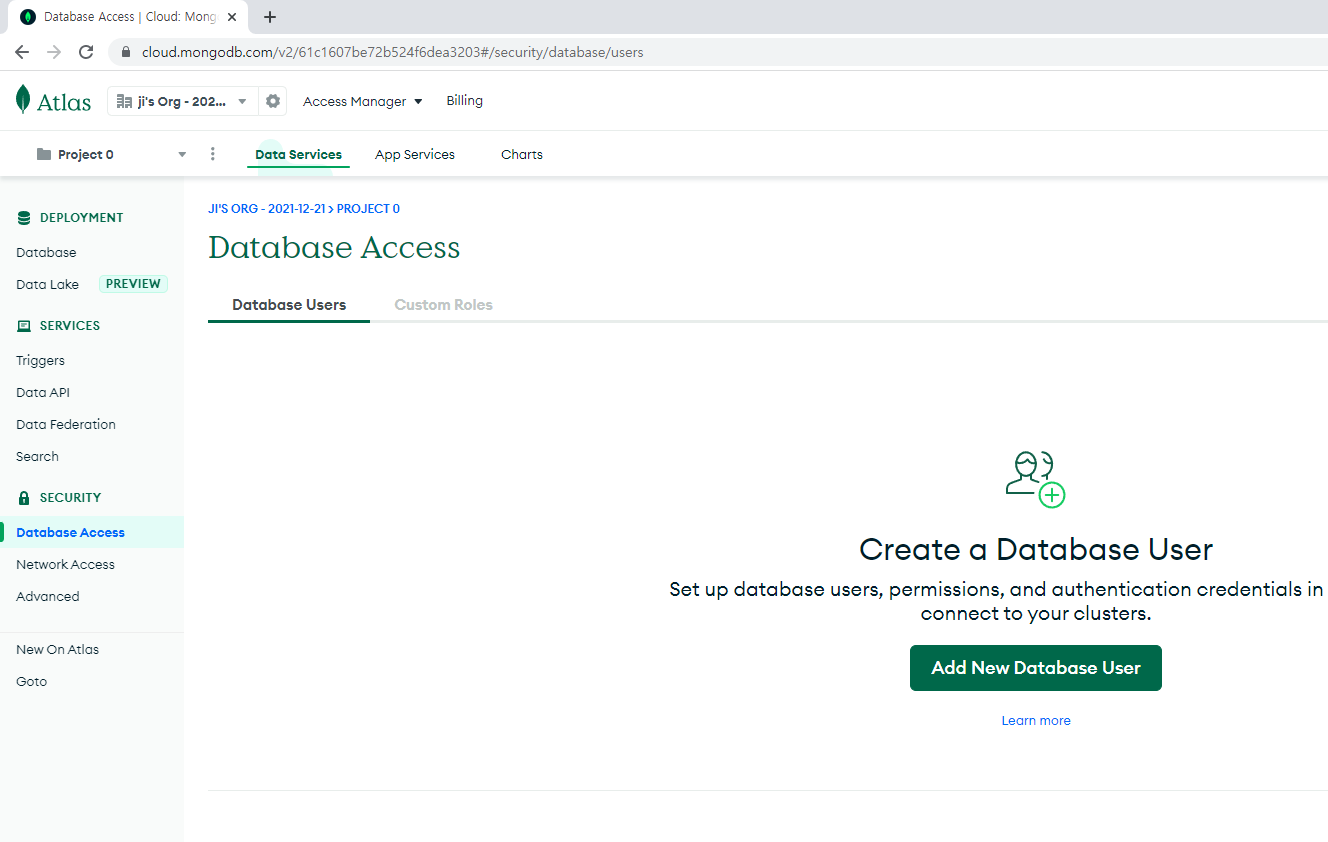Click the browser forward arrow

(54, 52)
